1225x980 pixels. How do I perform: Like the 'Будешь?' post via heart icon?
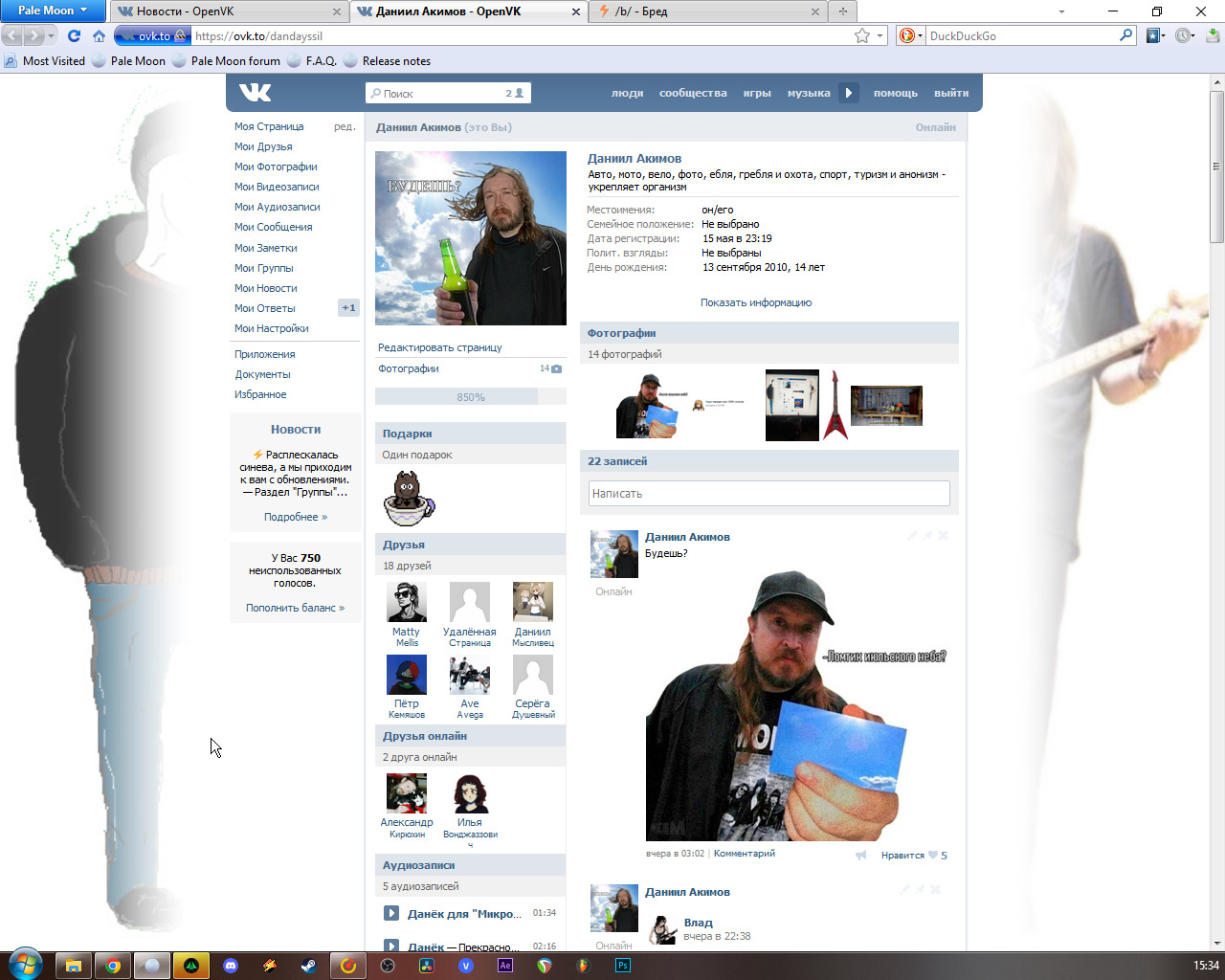click(933, 855)
